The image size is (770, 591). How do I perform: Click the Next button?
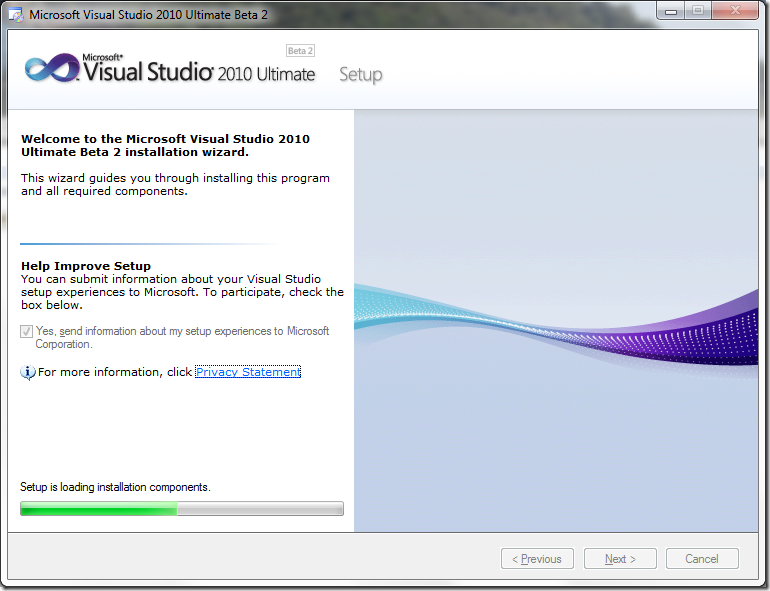click(x=620, y=559)
